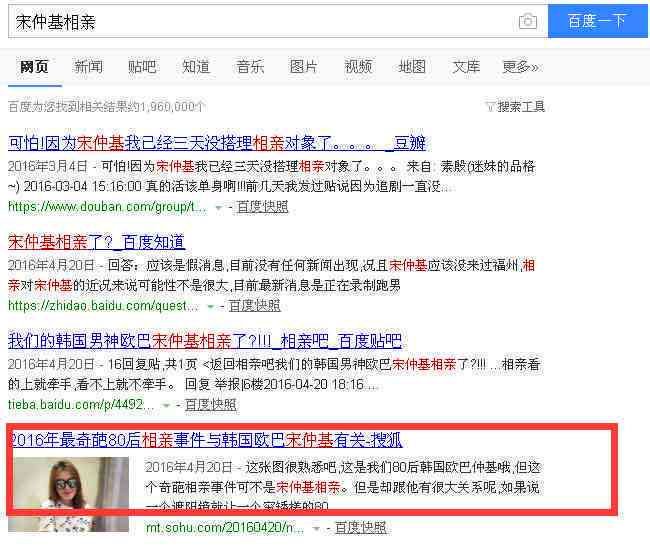Open 百度快照 for the 贴吧 result

[x=211, y=404]
